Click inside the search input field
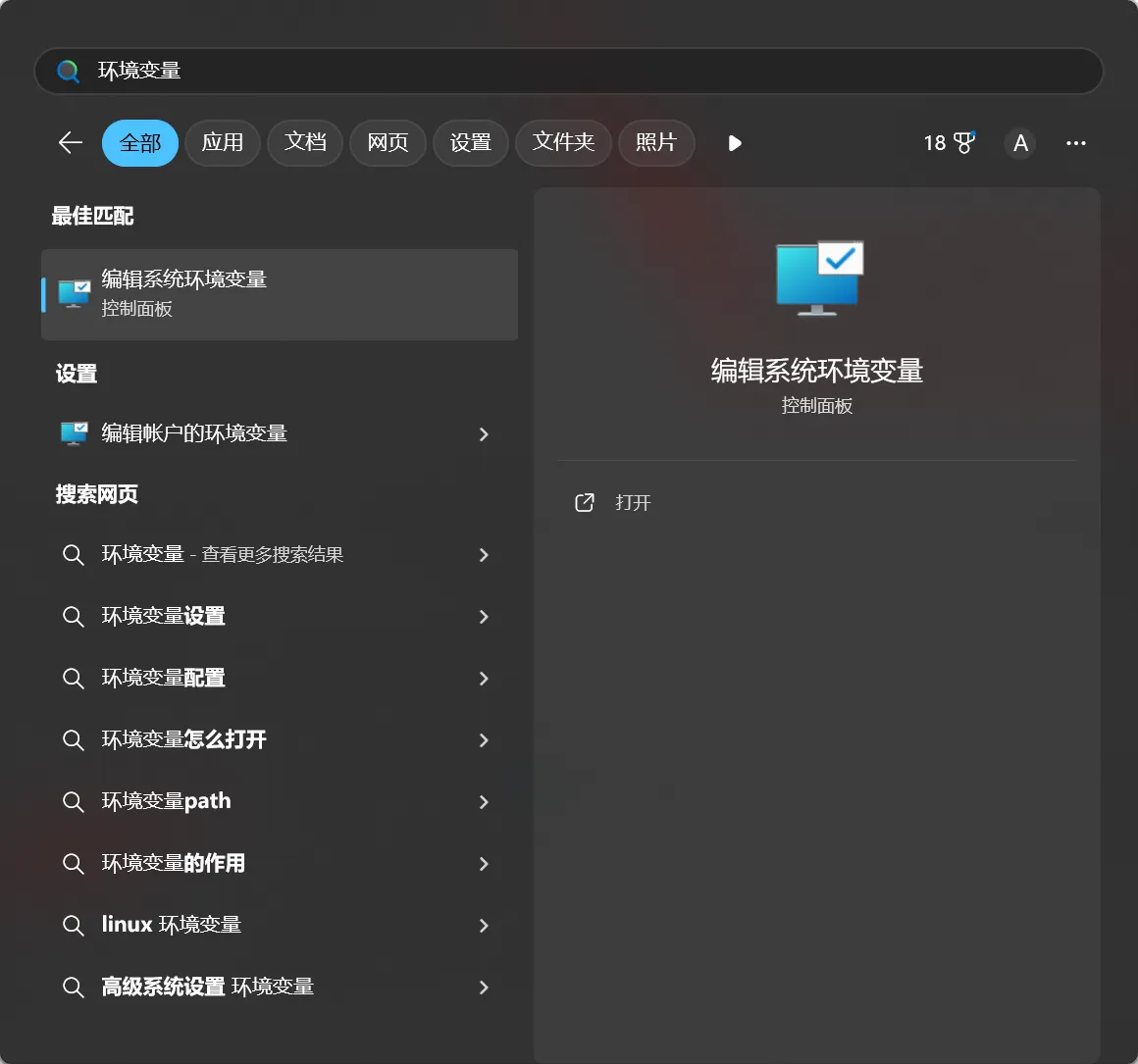 point(392,71)
